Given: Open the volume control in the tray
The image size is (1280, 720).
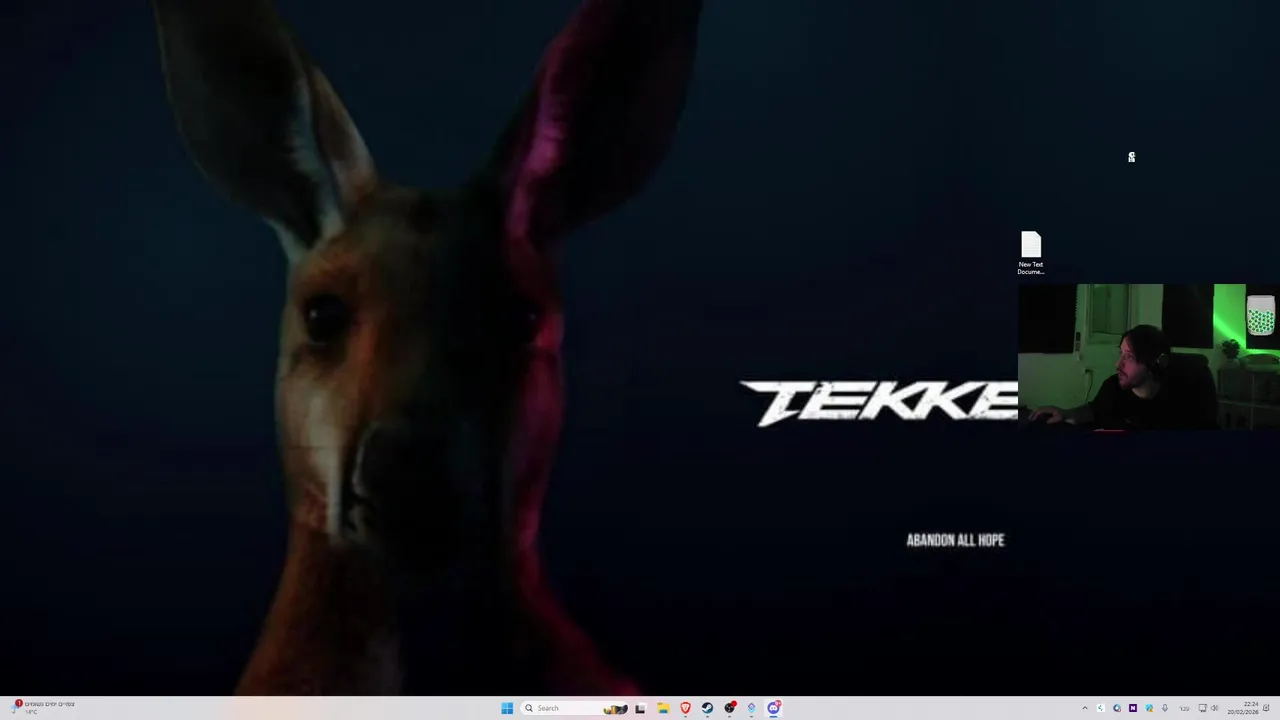Looking at the screenshot, I should pos(1215,708).
